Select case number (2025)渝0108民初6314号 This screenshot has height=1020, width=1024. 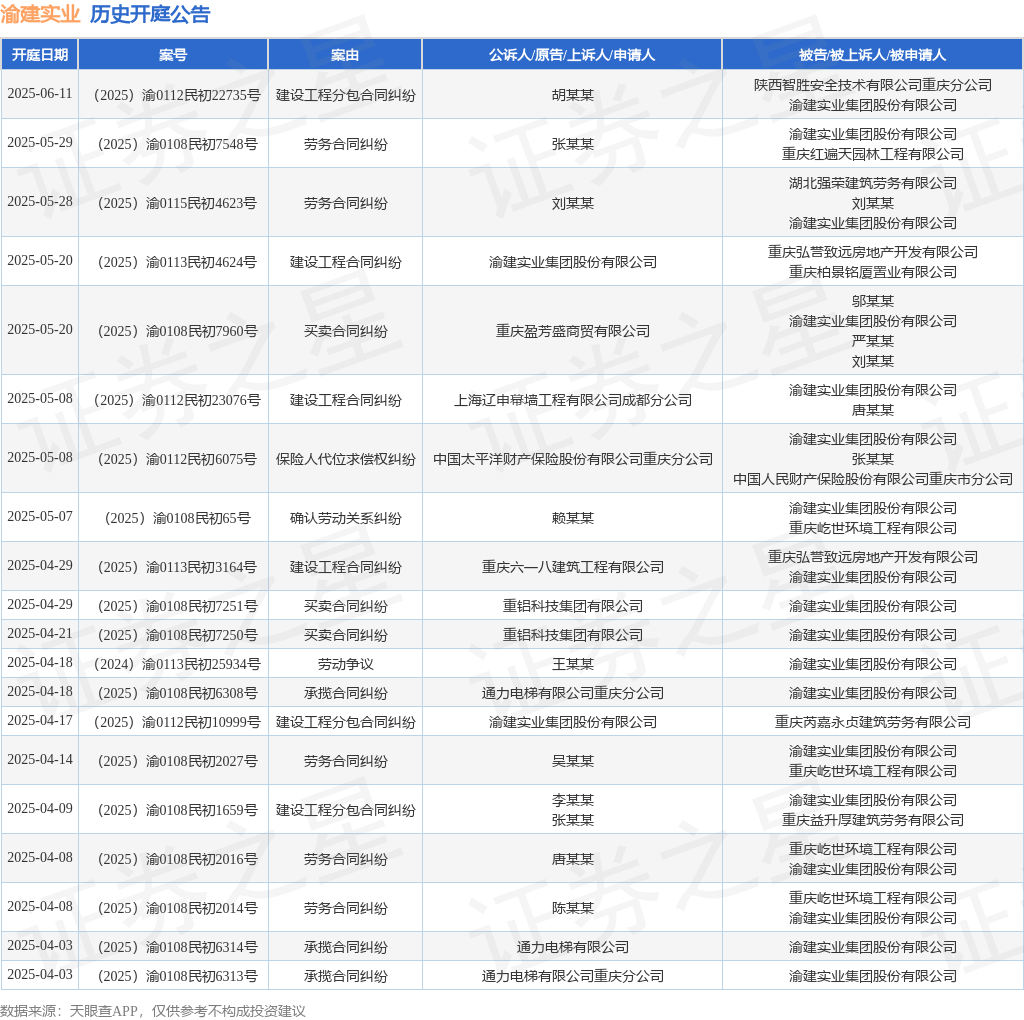[x=177, y=948]
